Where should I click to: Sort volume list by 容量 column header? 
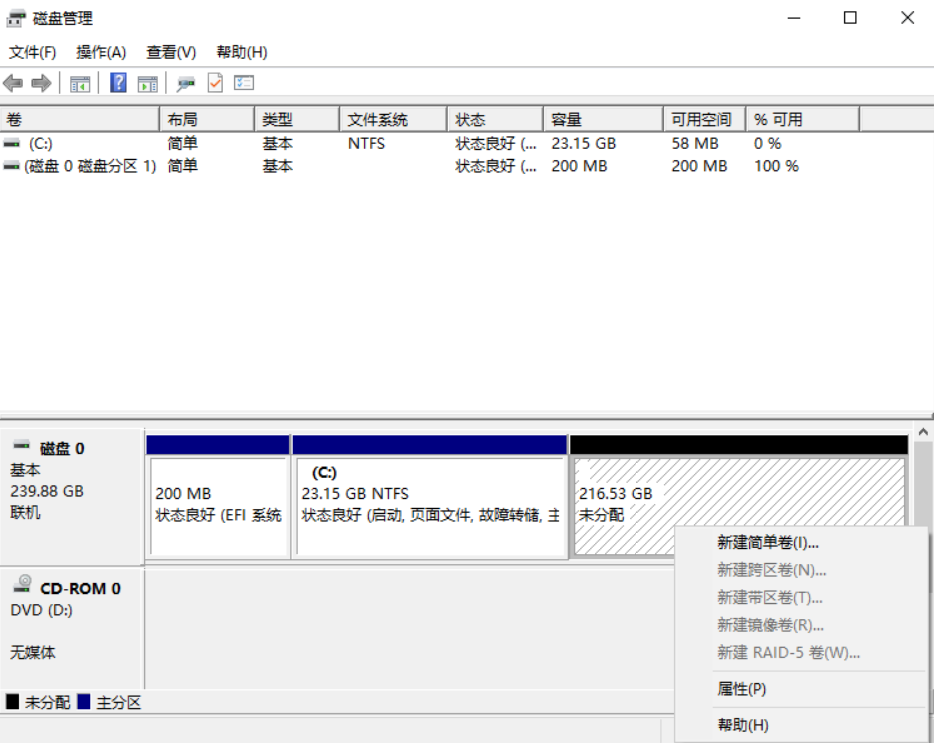pos(600,119)
